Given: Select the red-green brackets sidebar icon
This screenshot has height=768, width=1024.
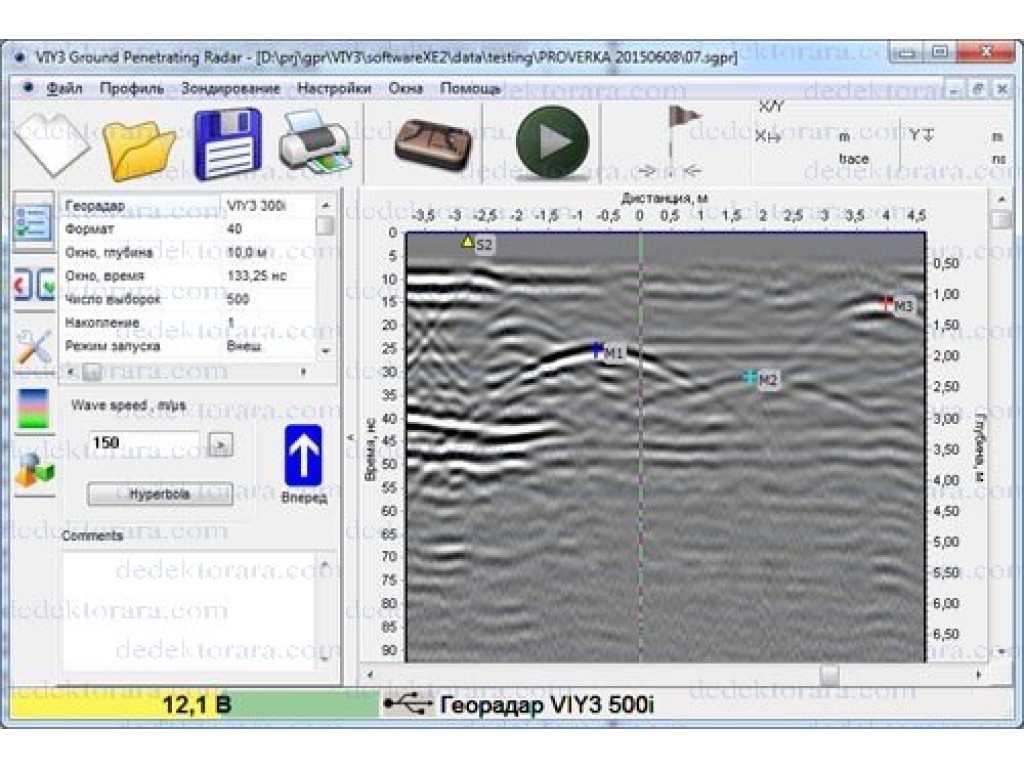Looking at the screenshot, I should [34, 285].
